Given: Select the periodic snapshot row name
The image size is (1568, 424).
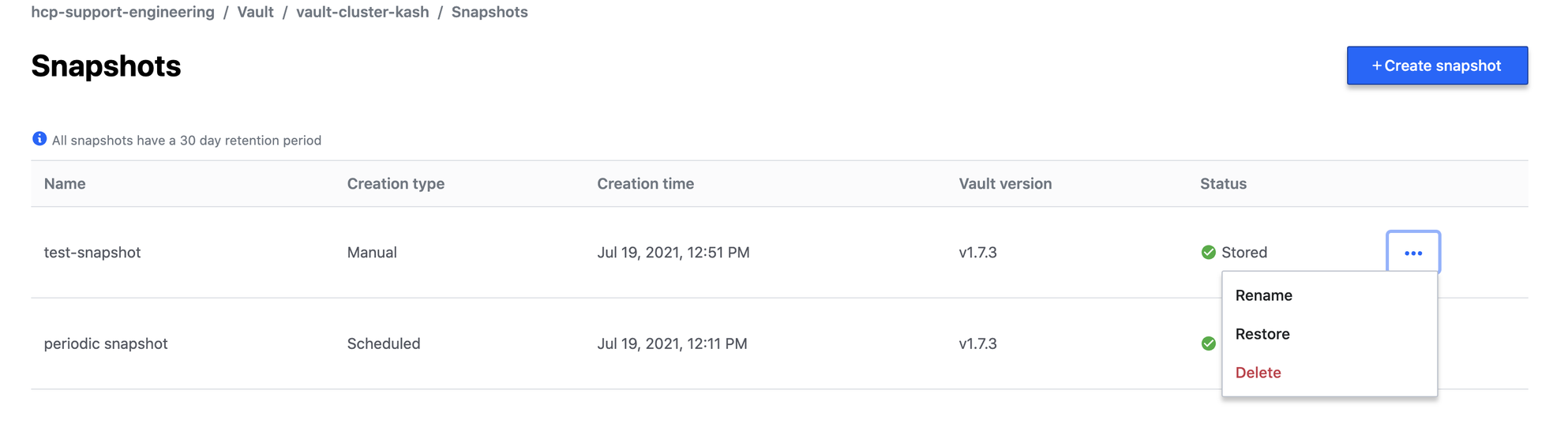Looking at the screenshot, I should pos(106,343).
